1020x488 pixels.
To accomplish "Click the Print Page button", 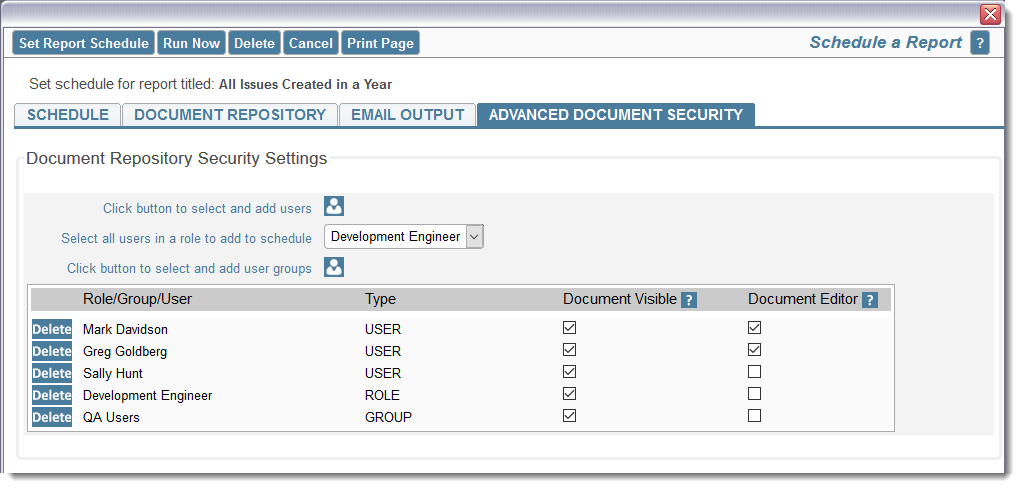I will [x=380, y=43].
